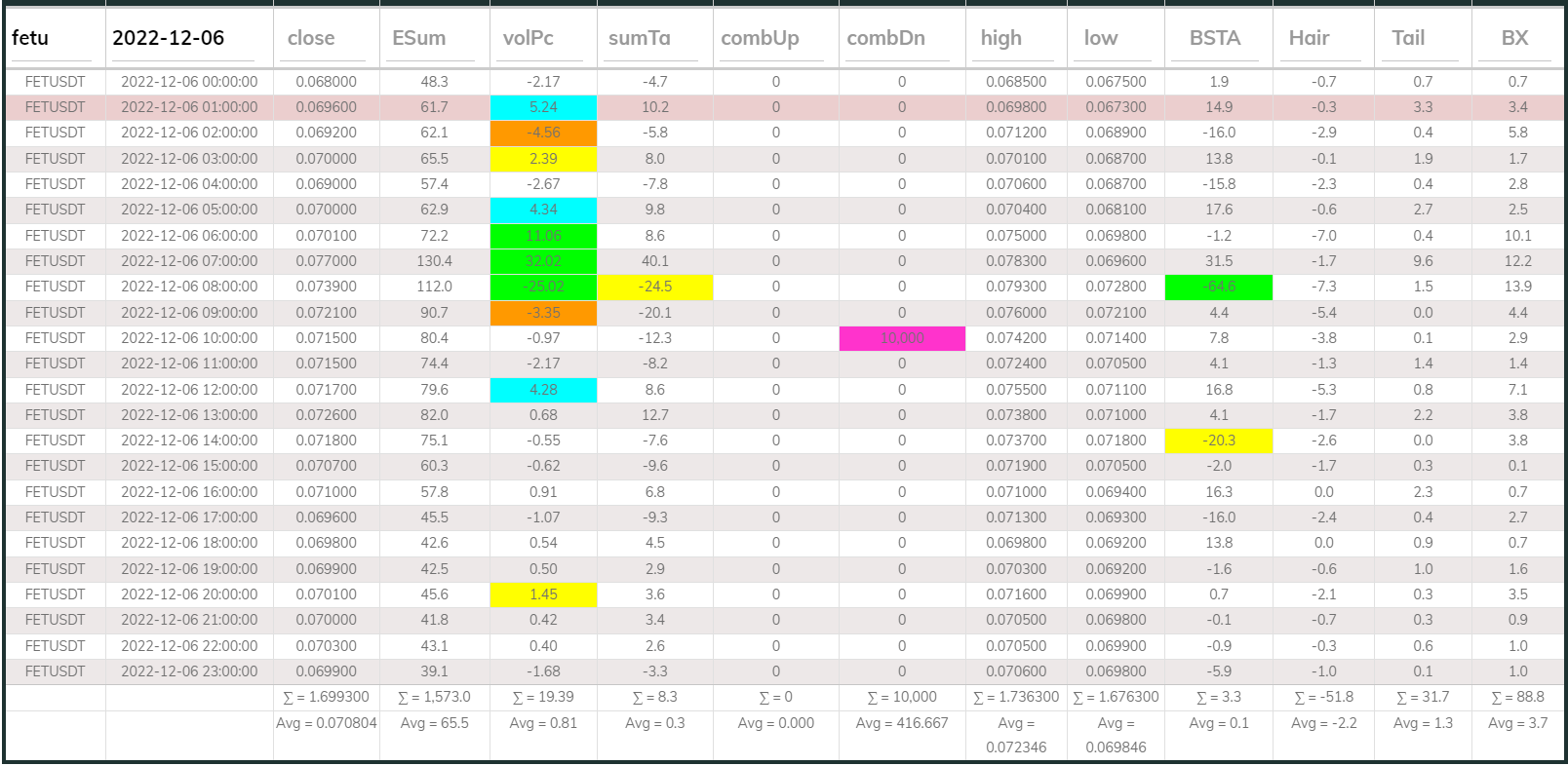Click high value 0.079300

[x=1016, y=287]
